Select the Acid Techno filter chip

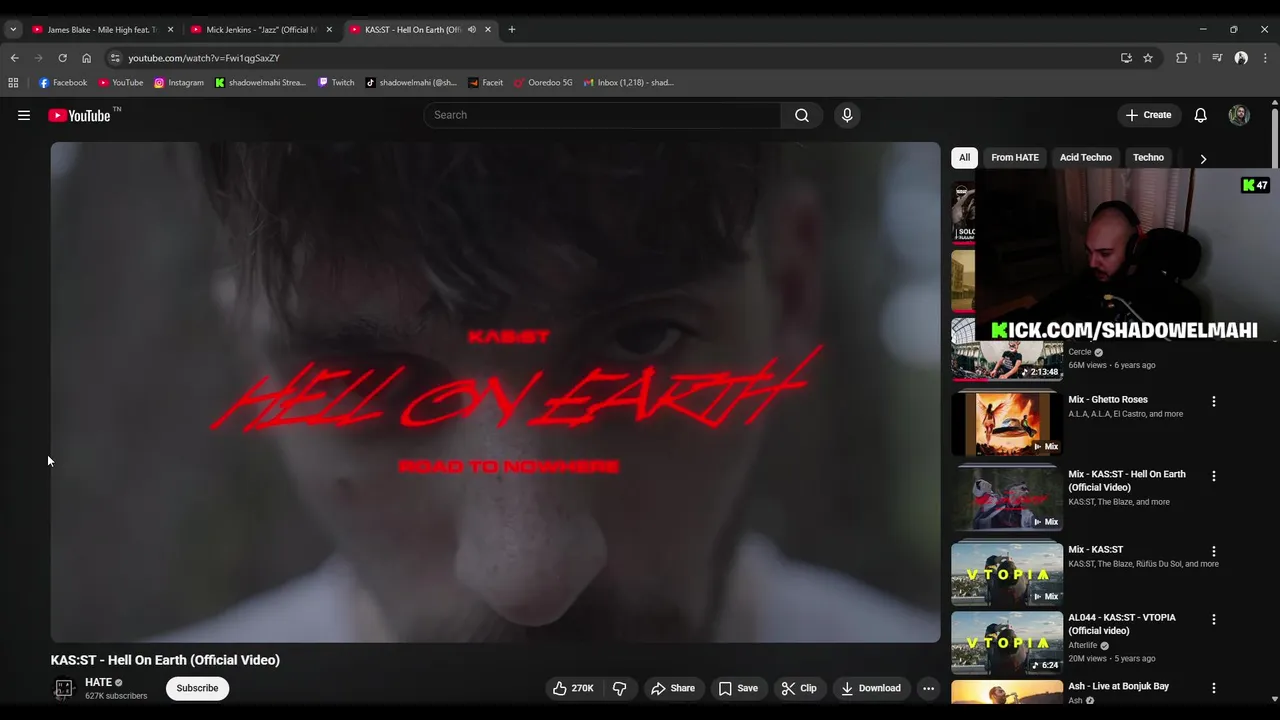1086,157
